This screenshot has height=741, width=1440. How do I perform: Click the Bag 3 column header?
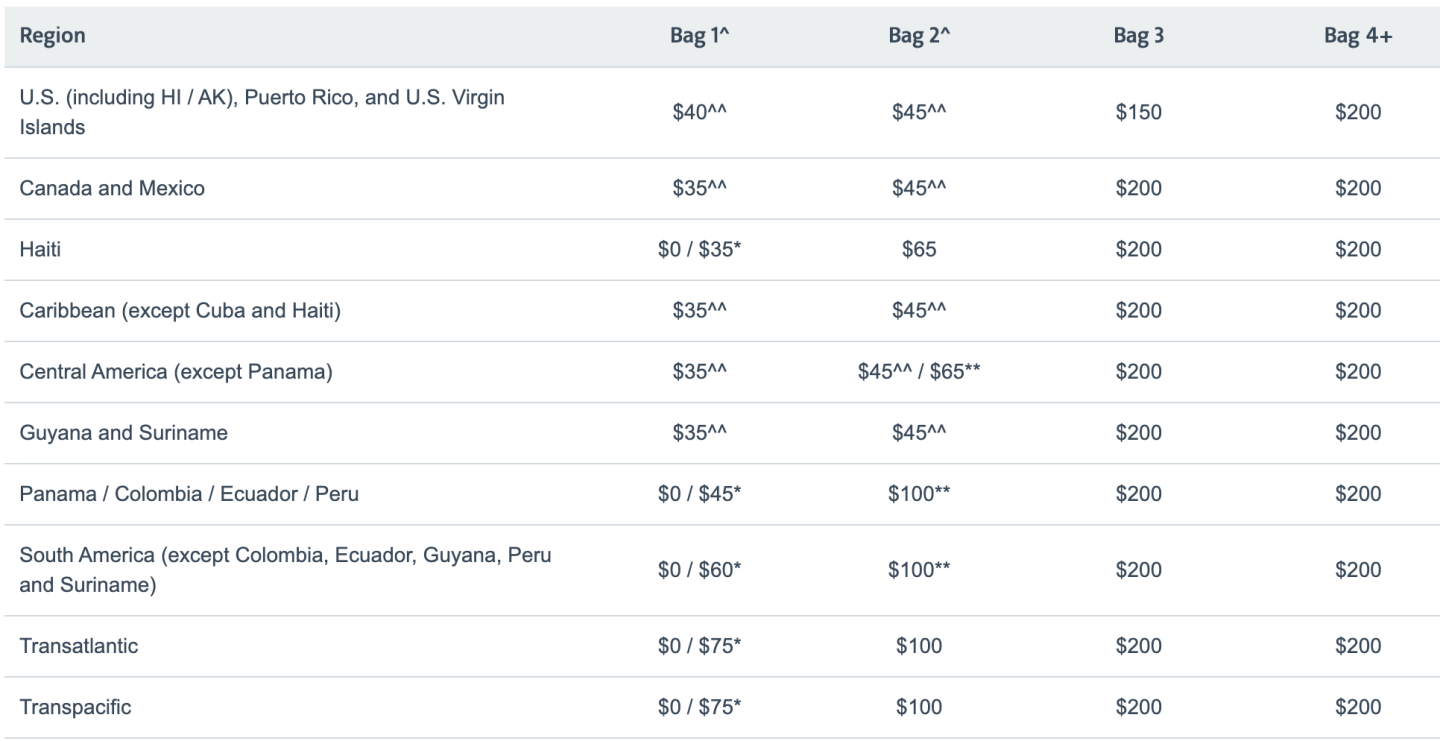click(x=1138, y=36)
